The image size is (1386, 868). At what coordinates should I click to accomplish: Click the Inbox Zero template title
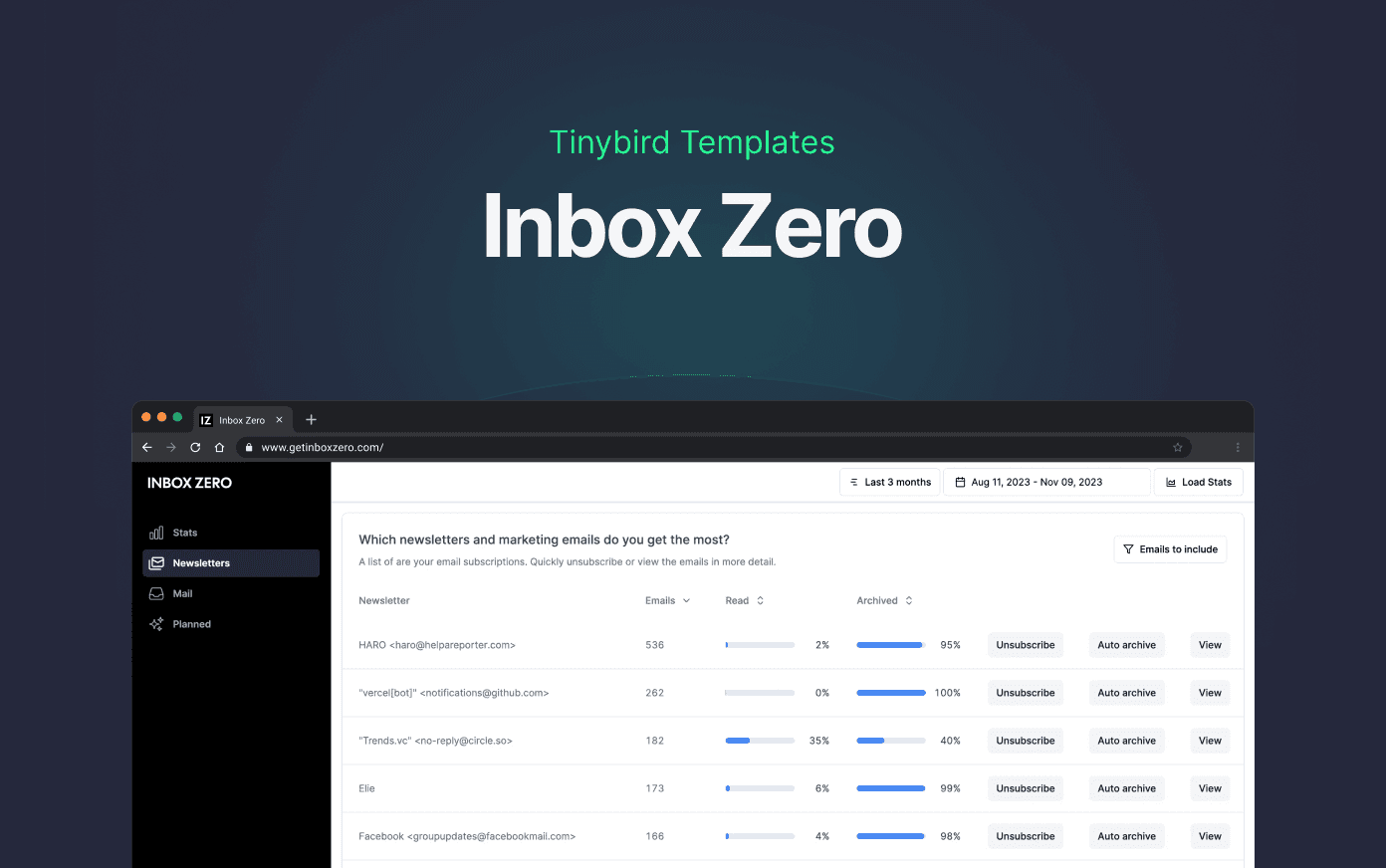pos(692,227)
